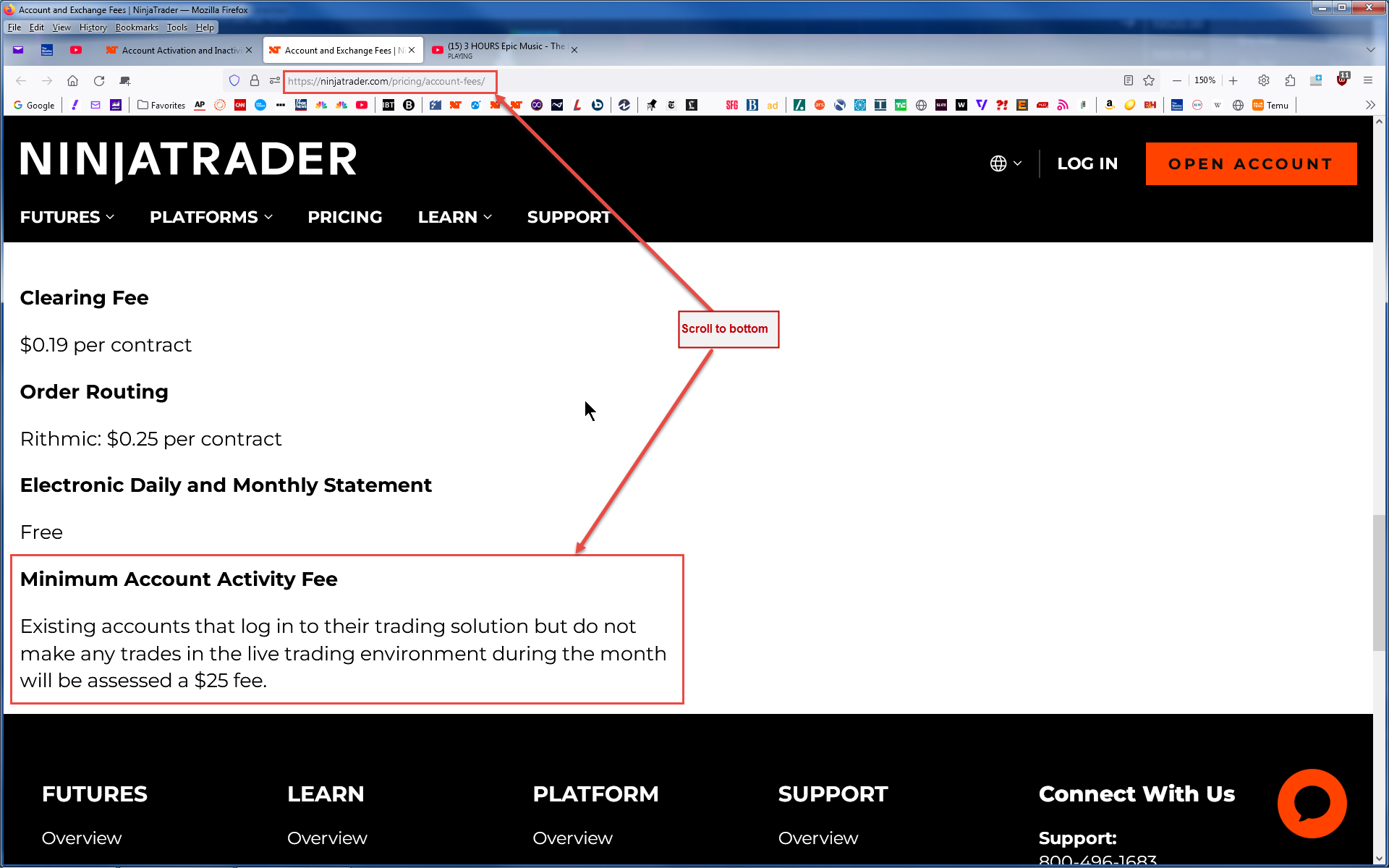Image resolution: width=1389 pixels, height=868 pixels.
Task: Bookmark this page with the star icon
Action: (1149, 80)
